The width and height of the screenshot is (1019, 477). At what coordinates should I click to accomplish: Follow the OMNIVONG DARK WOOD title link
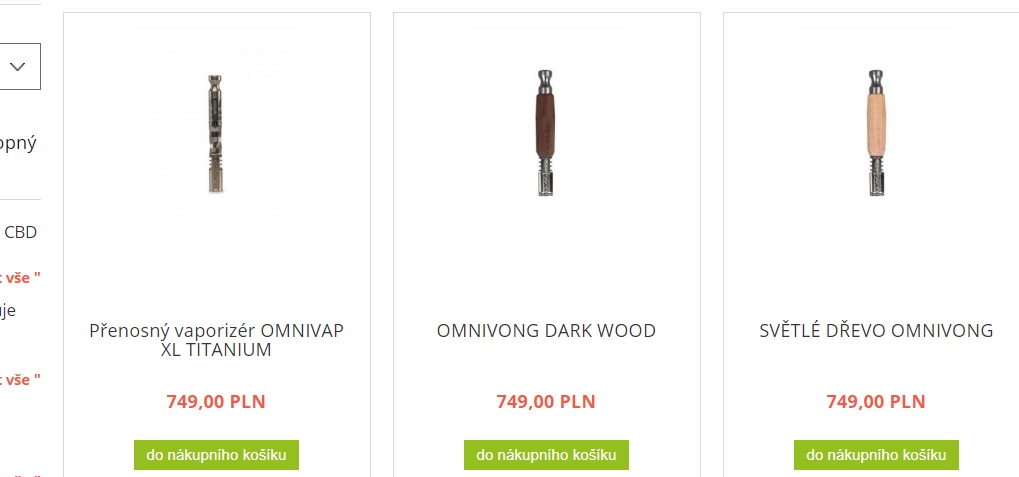pos(546,330)
